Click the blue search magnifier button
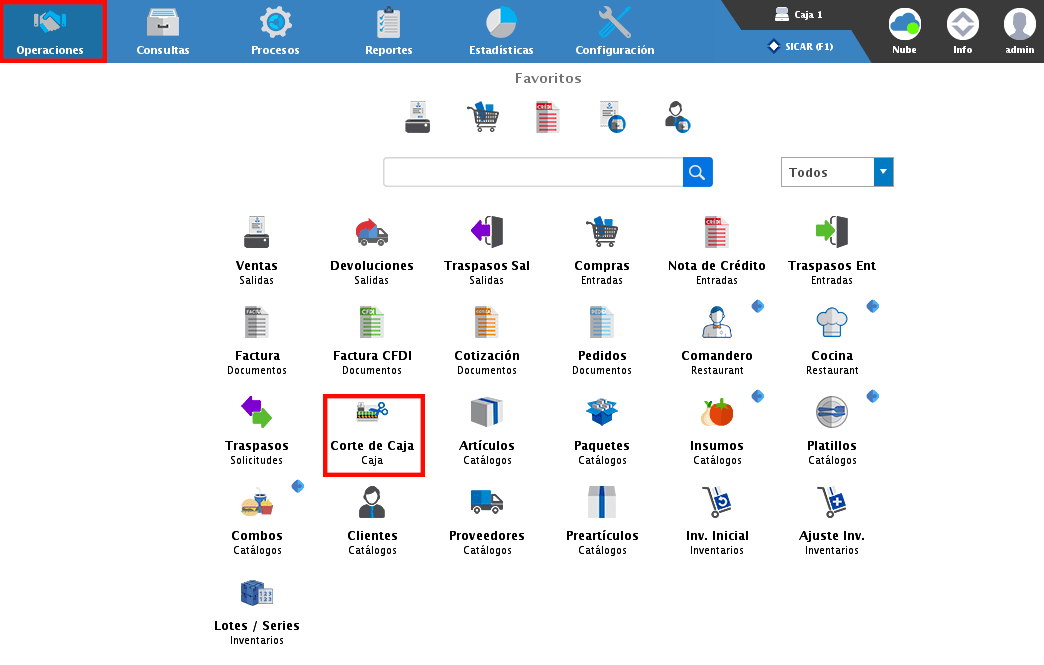 (x=697, y=172)
